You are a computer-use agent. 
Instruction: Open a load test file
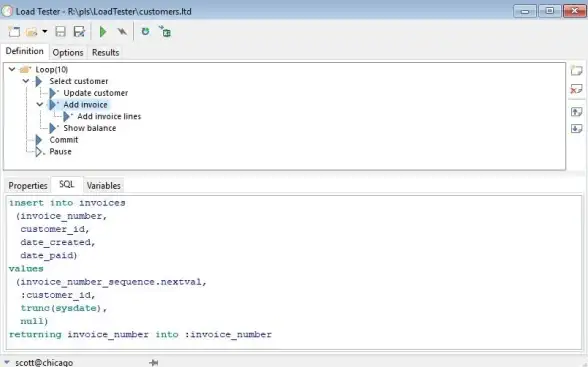(32, 32)
